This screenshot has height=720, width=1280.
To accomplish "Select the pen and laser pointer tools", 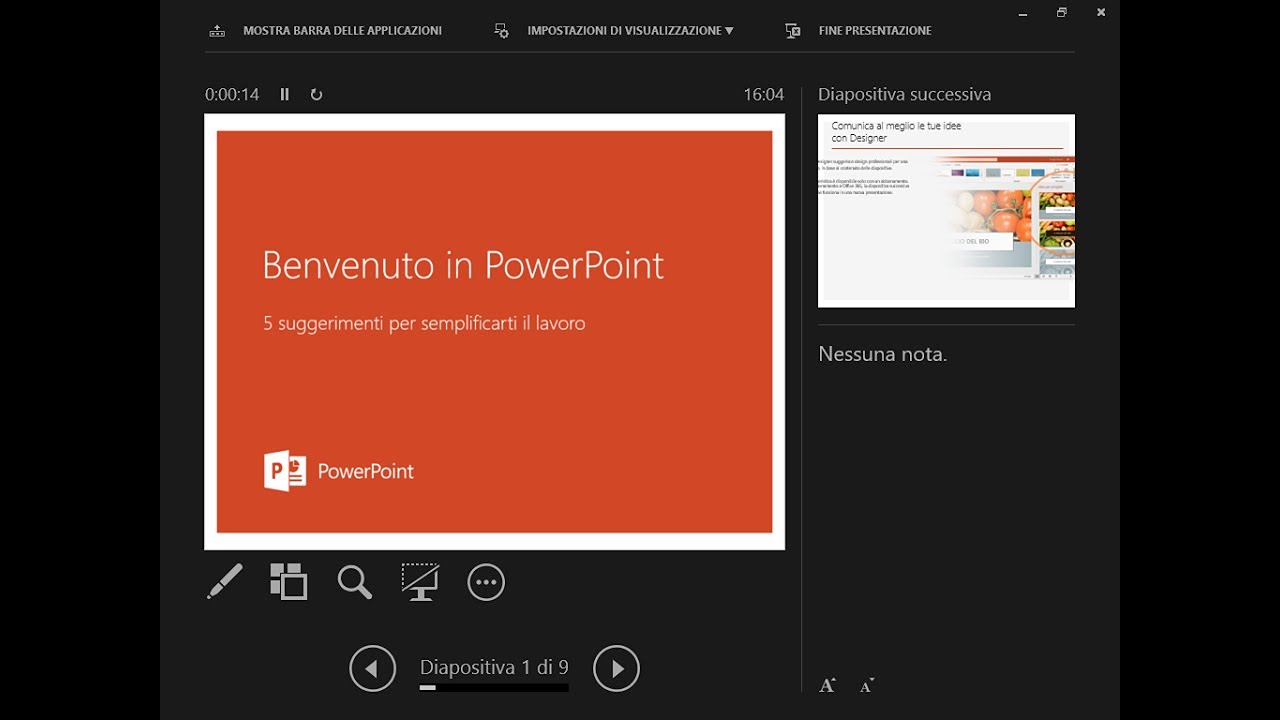I will [225, 582].
